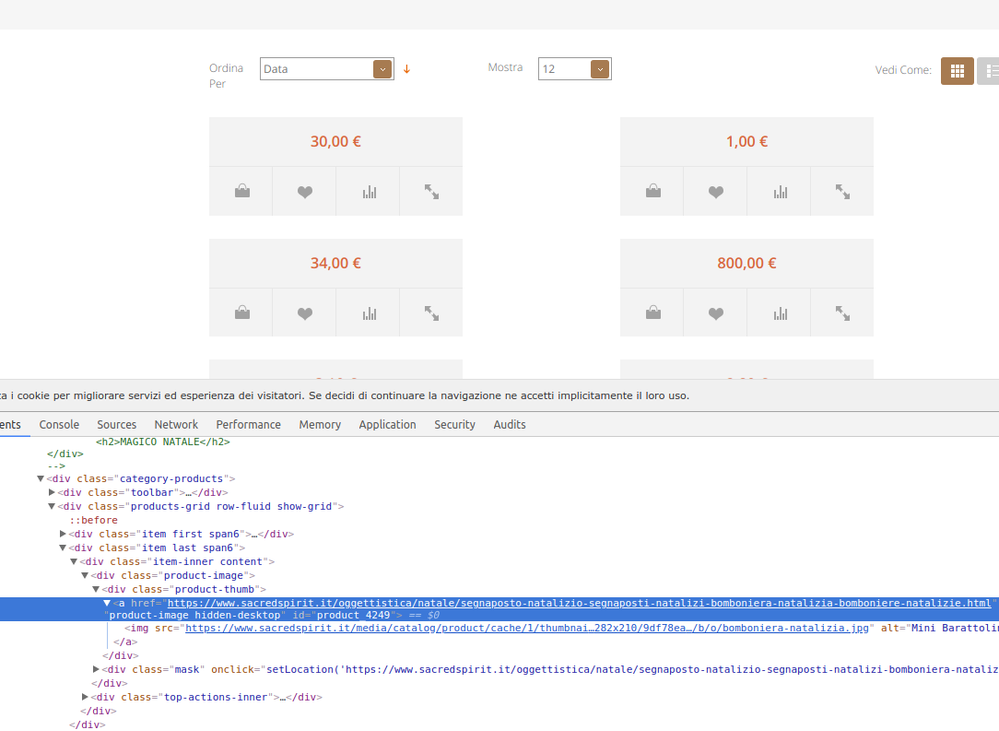This screenshot has height=731, width=999.
Task: Click heart icon under 34,00 € product
Action: pyautogui.click(x=305, y=313)
